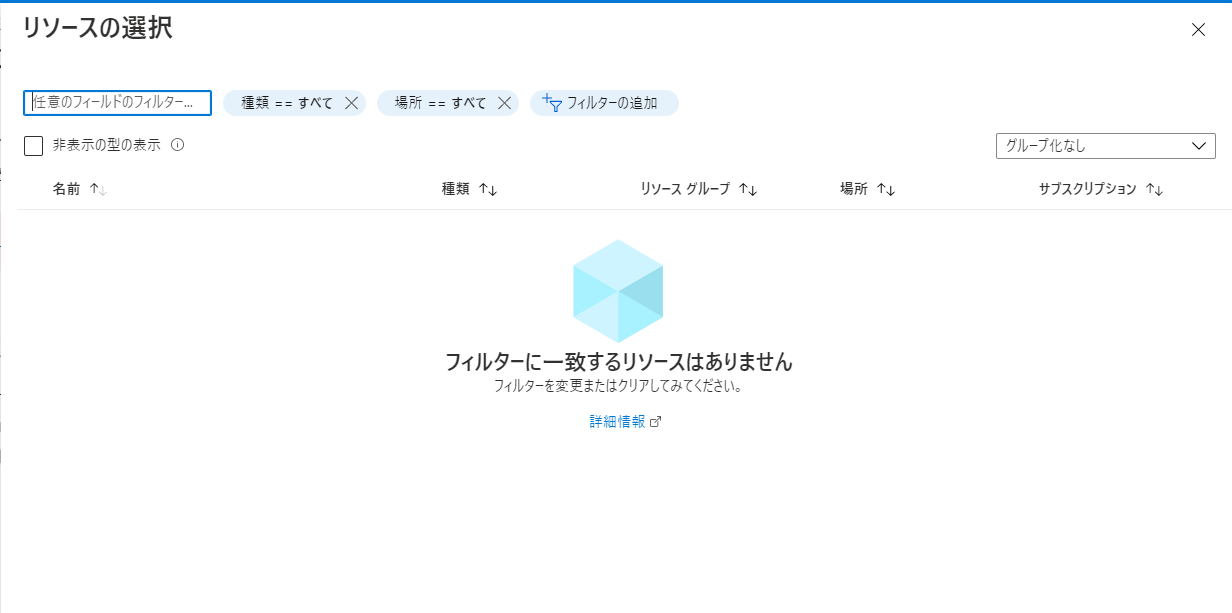The image size is (1232, 613).
Task: Click the リソースの選択 panel title
Action: [97, 29]
